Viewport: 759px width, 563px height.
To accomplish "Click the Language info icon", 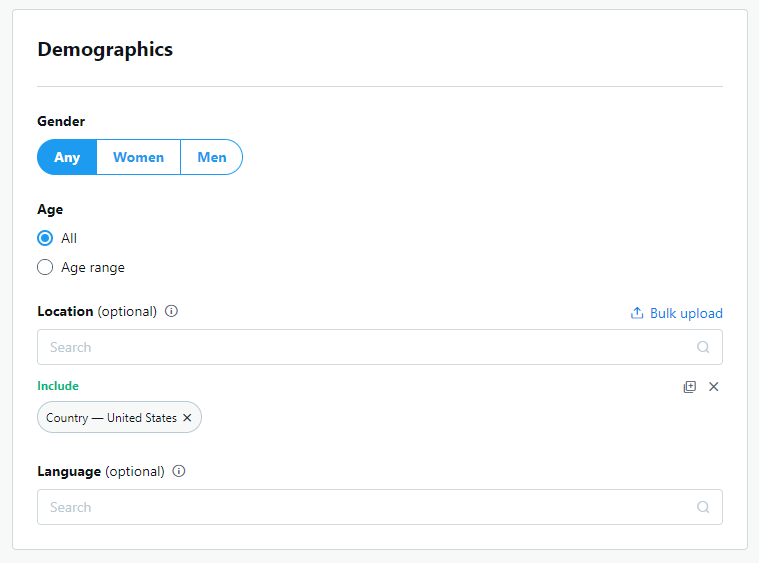I will 179,471.
